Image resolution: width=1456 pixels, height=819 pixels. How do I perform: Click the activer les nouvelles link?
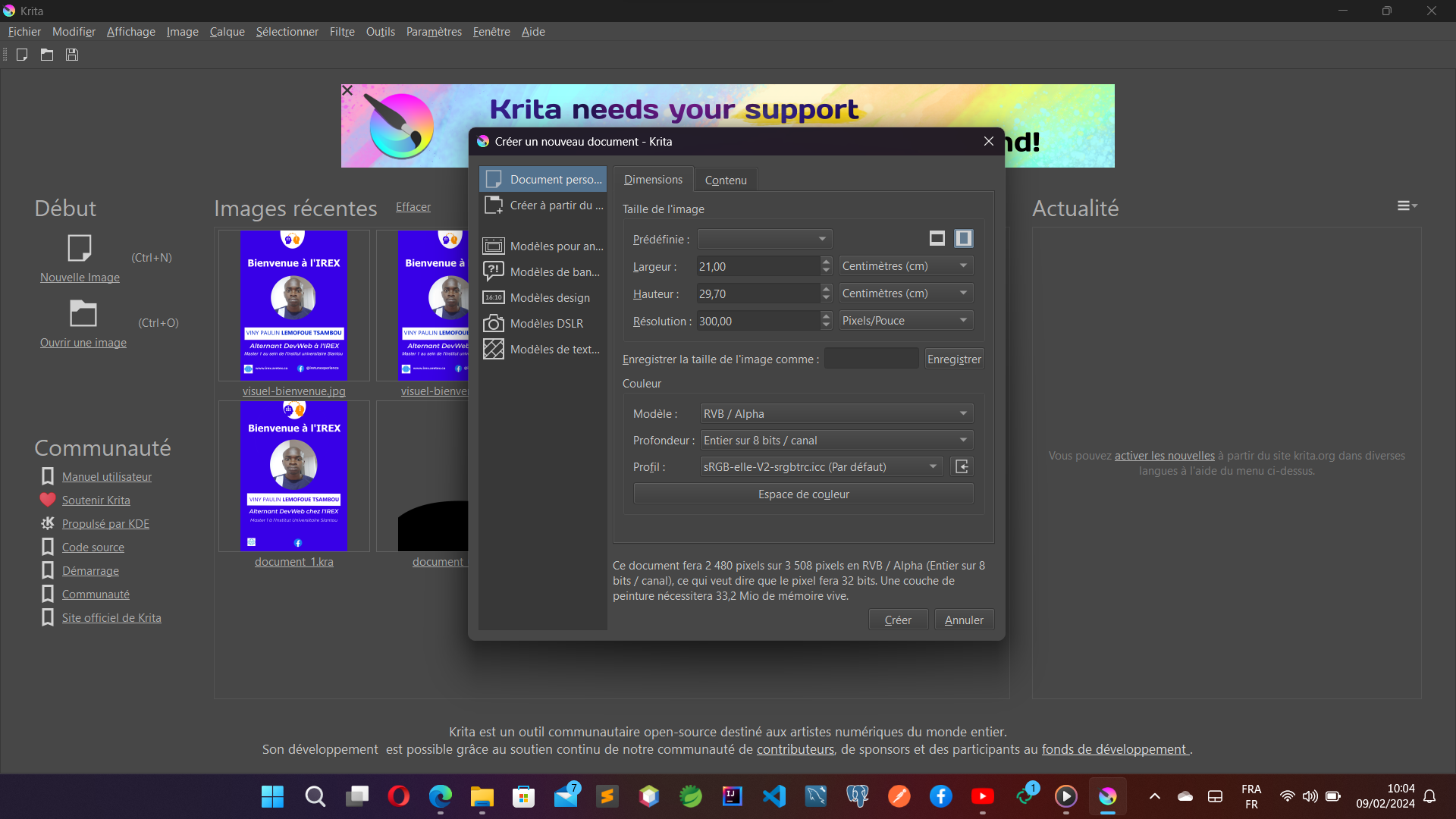pyautogui.click(x=1164, y=455)
